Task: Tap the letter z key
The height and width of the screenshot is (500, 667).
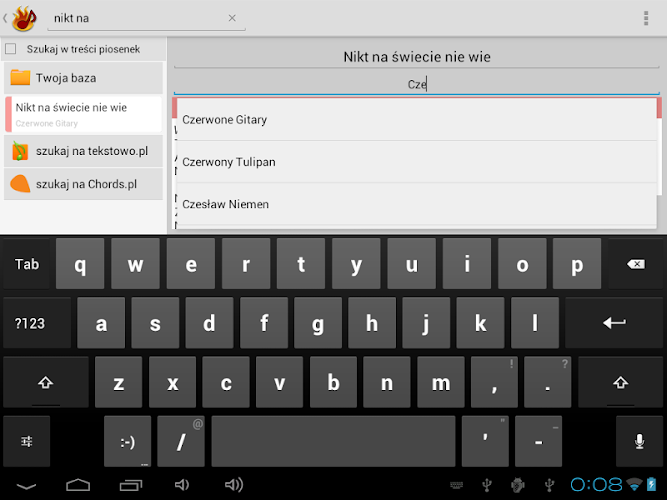Action: click(x=119, y=383)
